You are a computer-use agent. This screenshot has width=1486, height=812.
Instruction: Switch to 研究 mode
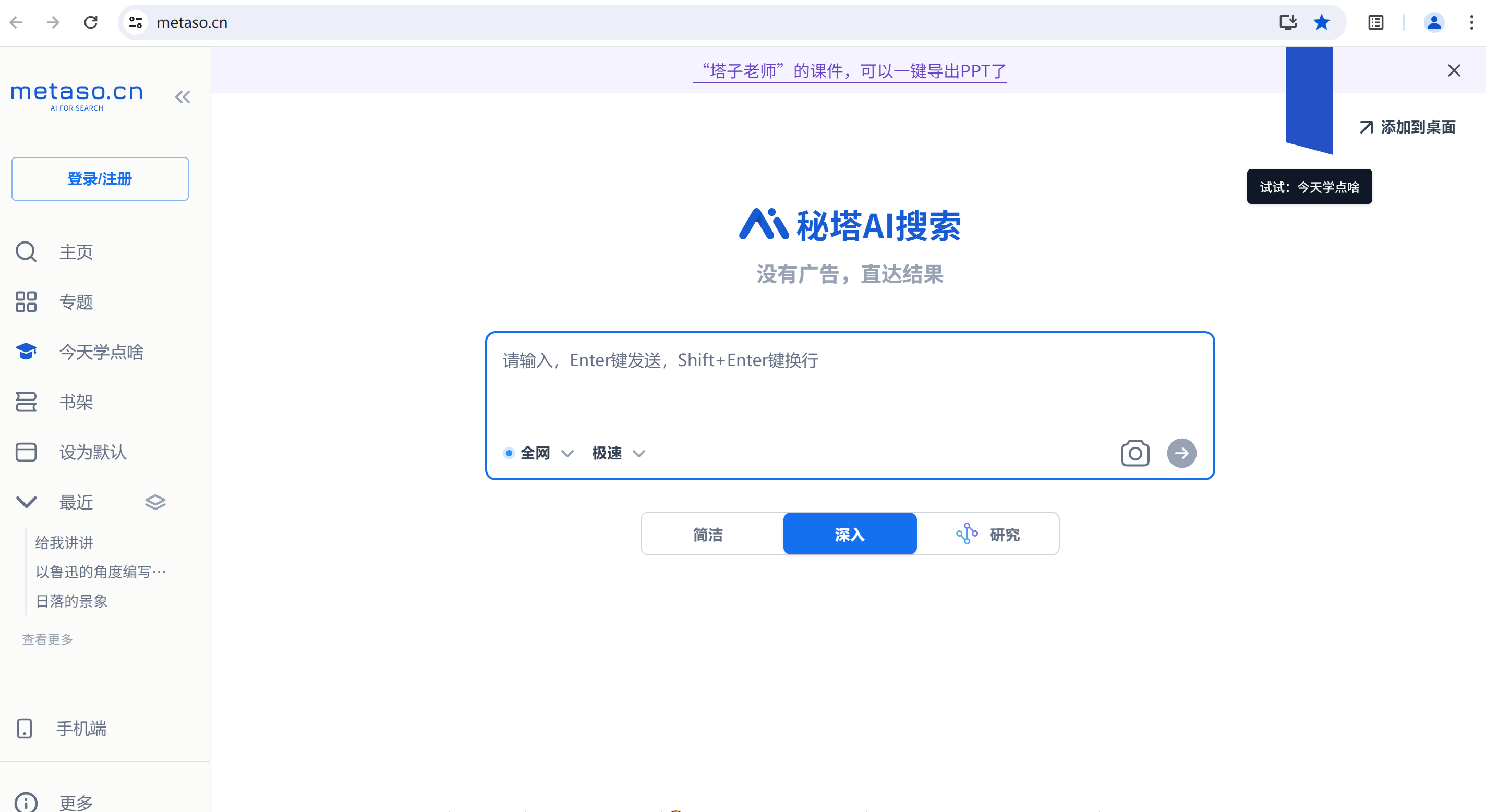tap(987, 534)
